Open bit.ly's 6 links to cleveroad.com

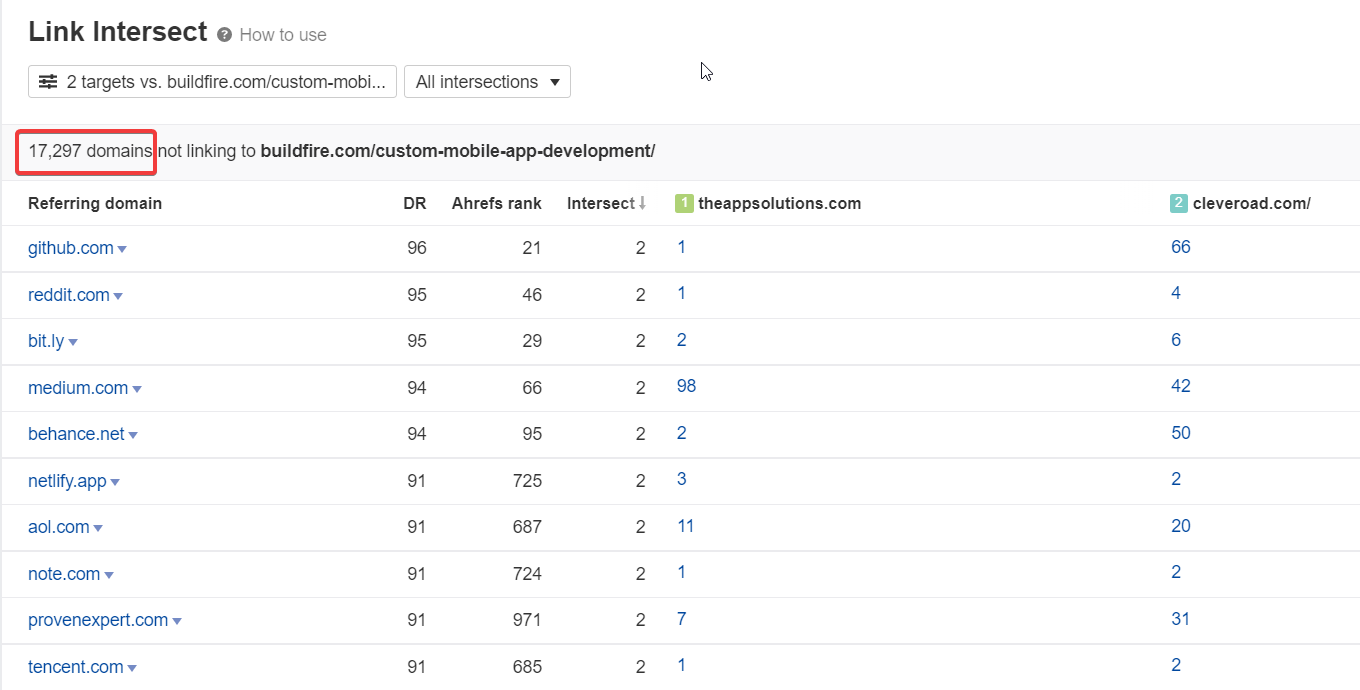point(1176,340)
